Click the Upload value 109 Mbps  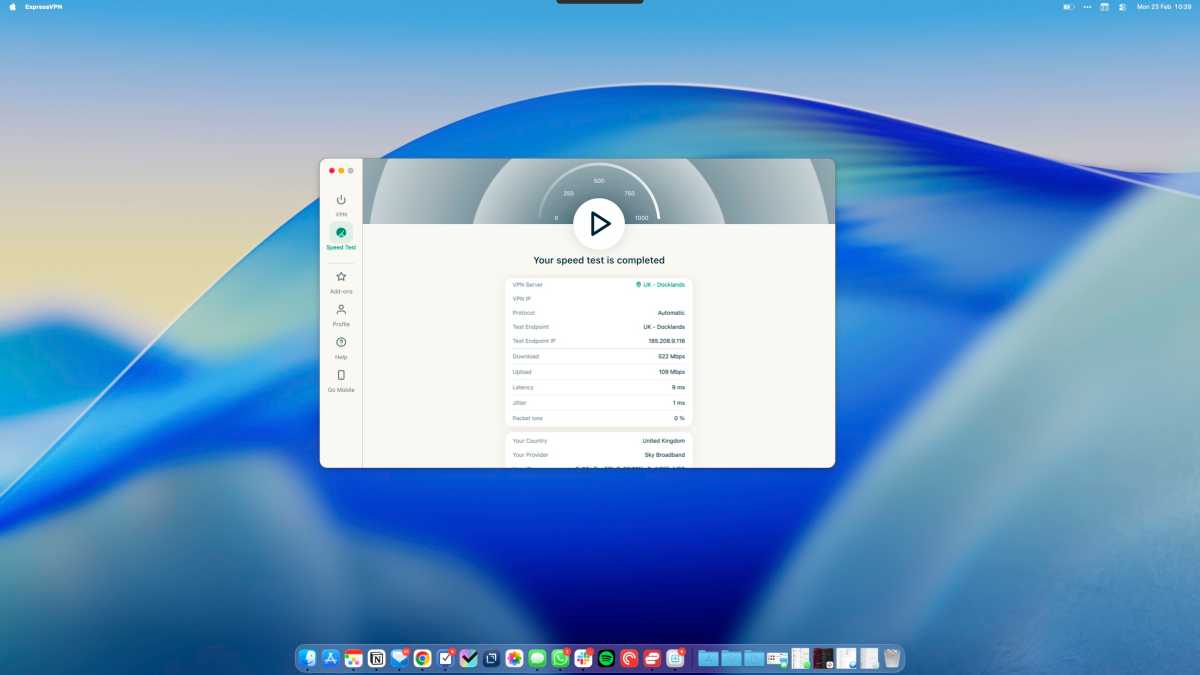(672, 372)
